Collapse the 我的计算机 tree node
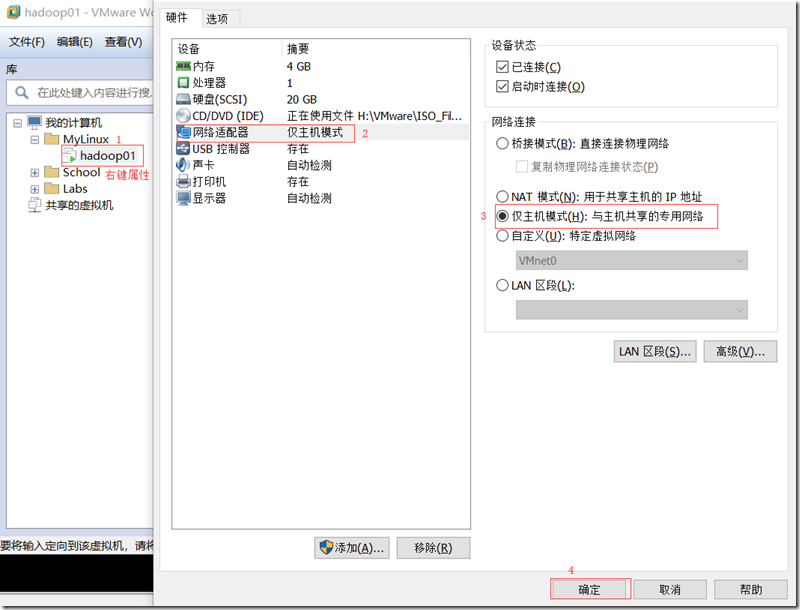This screenshot has width=800, height=610. click(17, 123)
